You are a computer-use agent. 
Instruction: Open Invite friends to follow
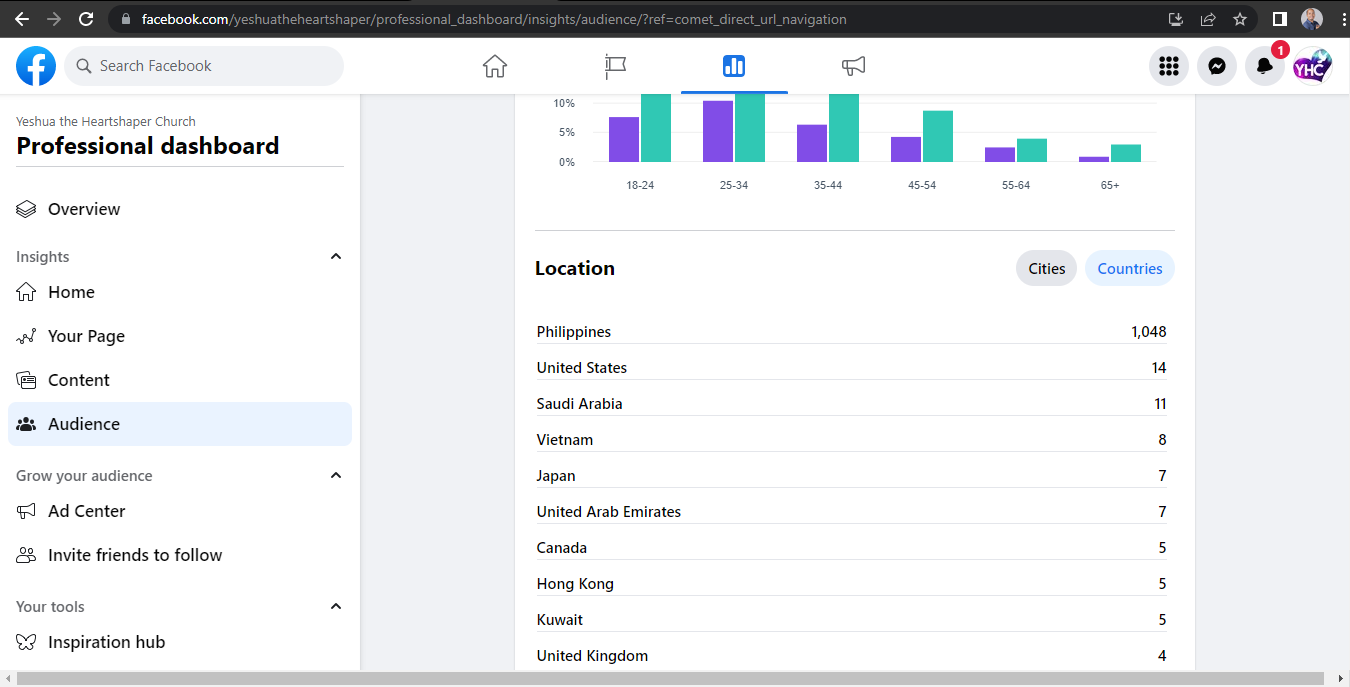(x=135, y=555)
